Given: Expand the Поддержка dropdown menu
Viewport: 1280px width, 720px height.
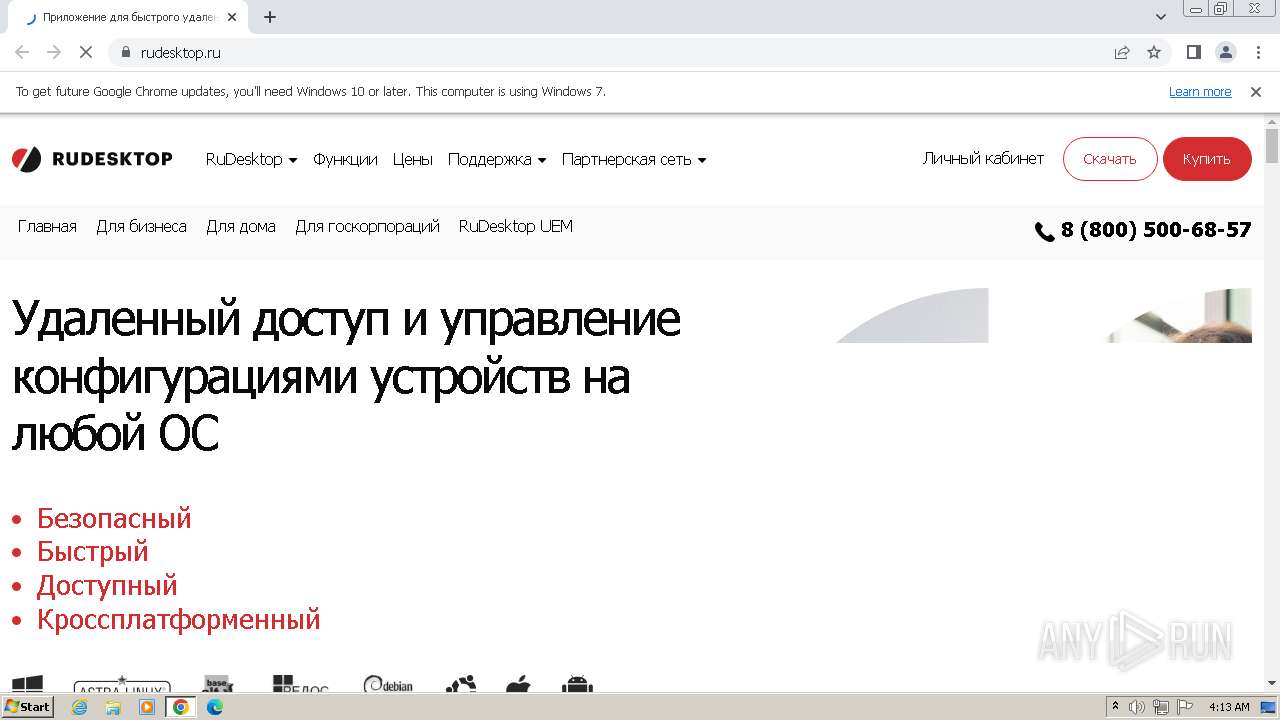Looking at the screenshot, I should (497, 159).
